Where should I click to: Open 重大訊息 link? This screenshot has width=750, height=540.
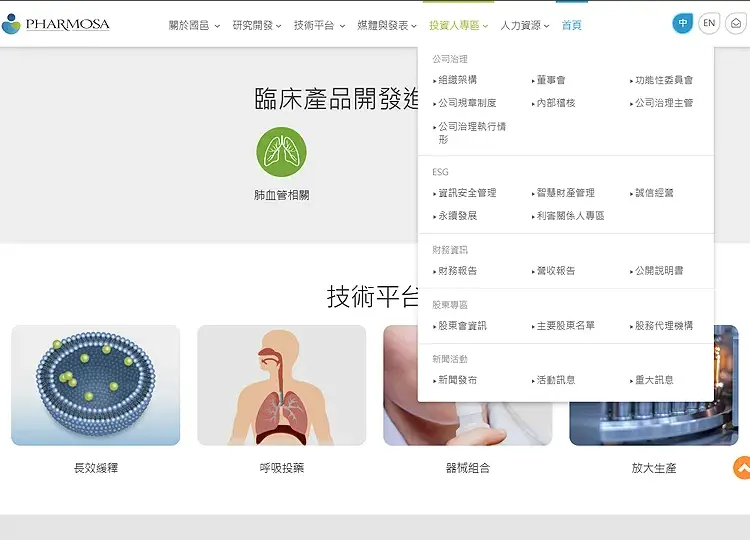tap(654, 380)
